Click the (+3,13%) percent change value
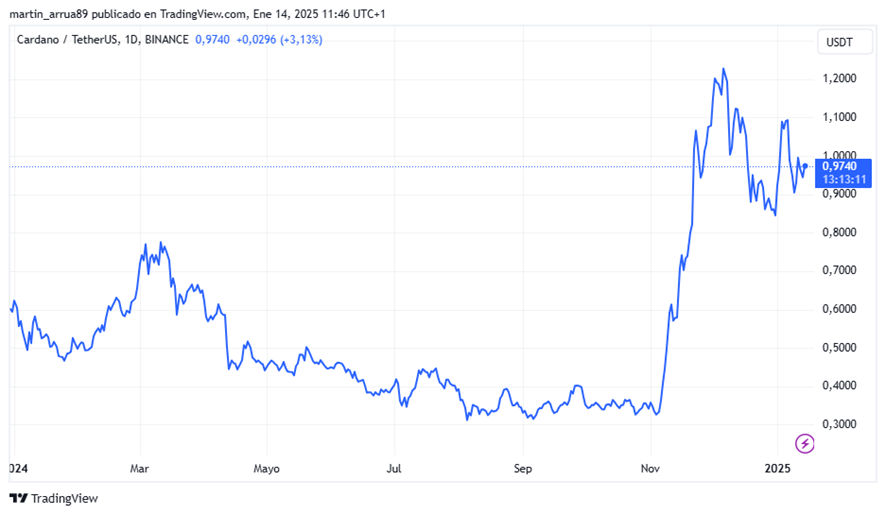 point(301,40)
